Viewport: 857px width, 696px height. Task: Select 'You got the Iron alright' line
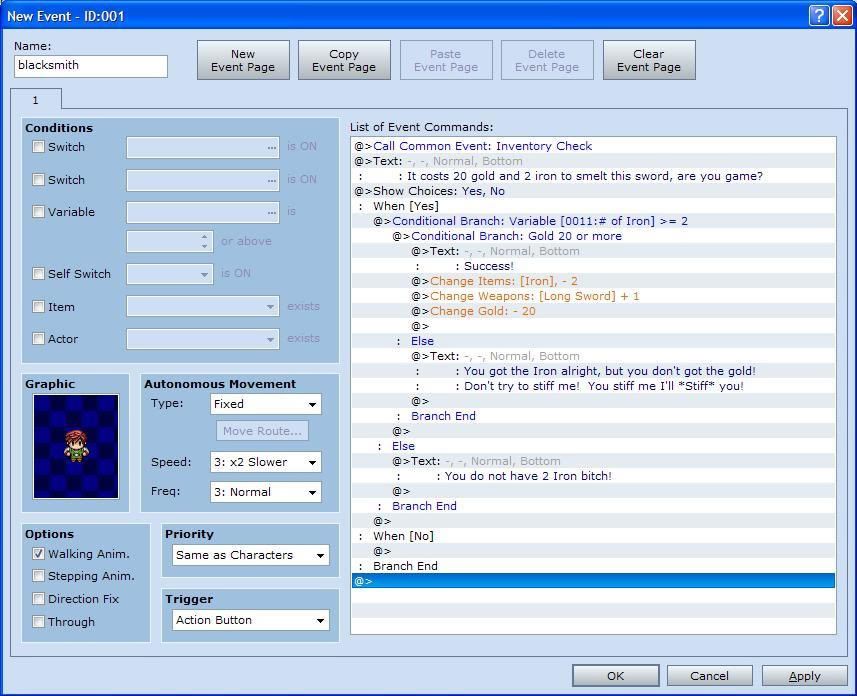[594, 371]
